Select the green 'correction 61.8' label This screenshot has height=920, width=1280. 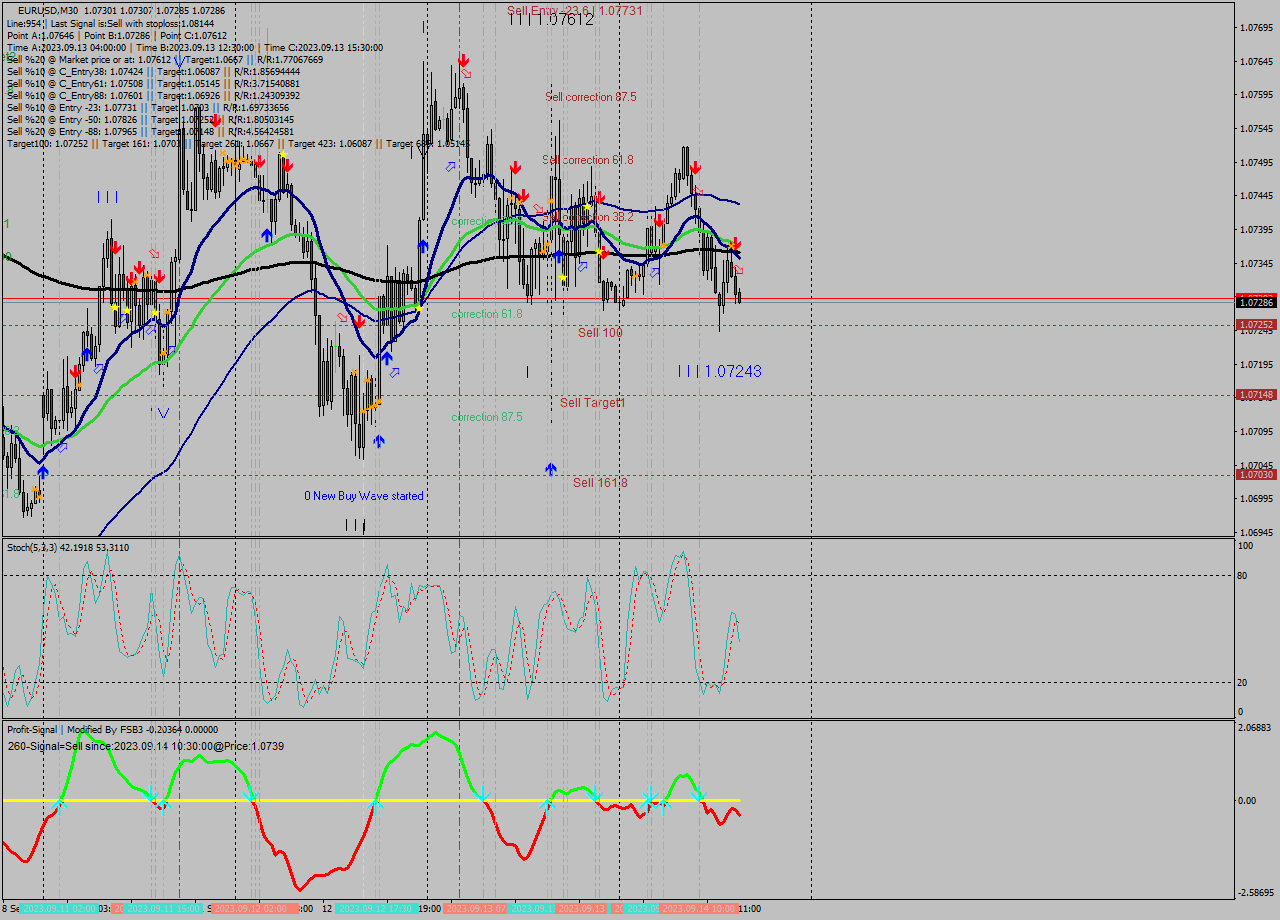487,314
